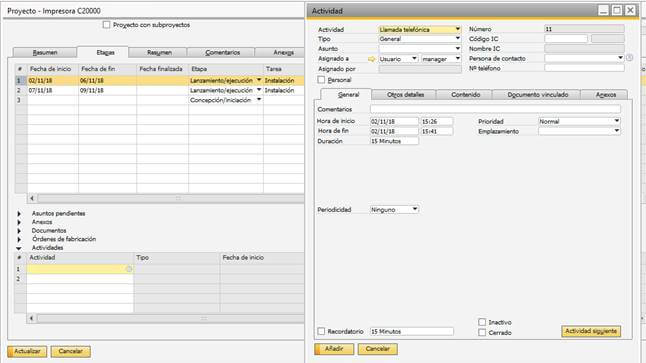
Task: Mark the activity as Cerrado
Action: tap(482, 332)
